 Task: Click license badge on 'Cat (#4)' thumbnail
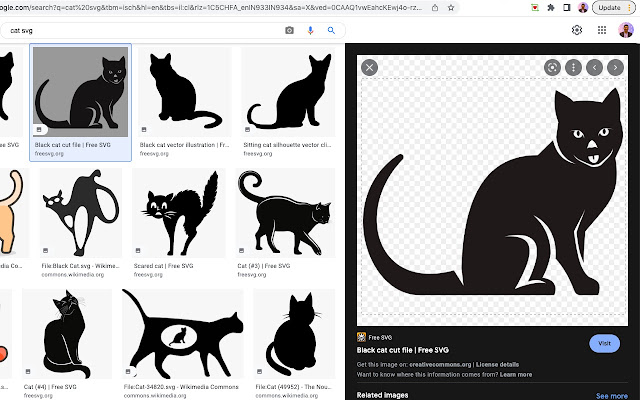click(x=28, y=371)
